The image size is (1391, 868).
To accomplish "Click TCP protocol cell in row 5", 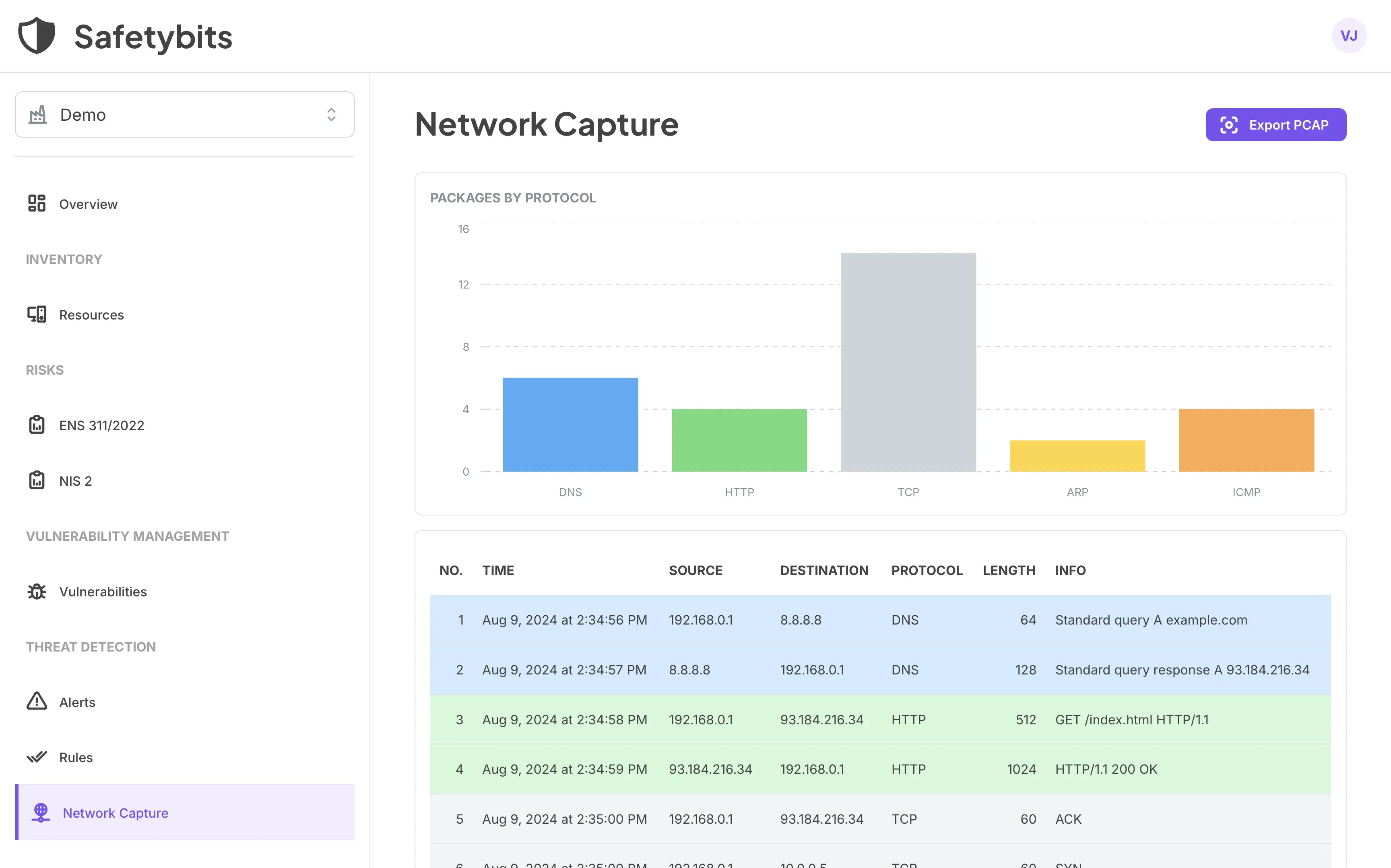I will [x=904, y=819].
